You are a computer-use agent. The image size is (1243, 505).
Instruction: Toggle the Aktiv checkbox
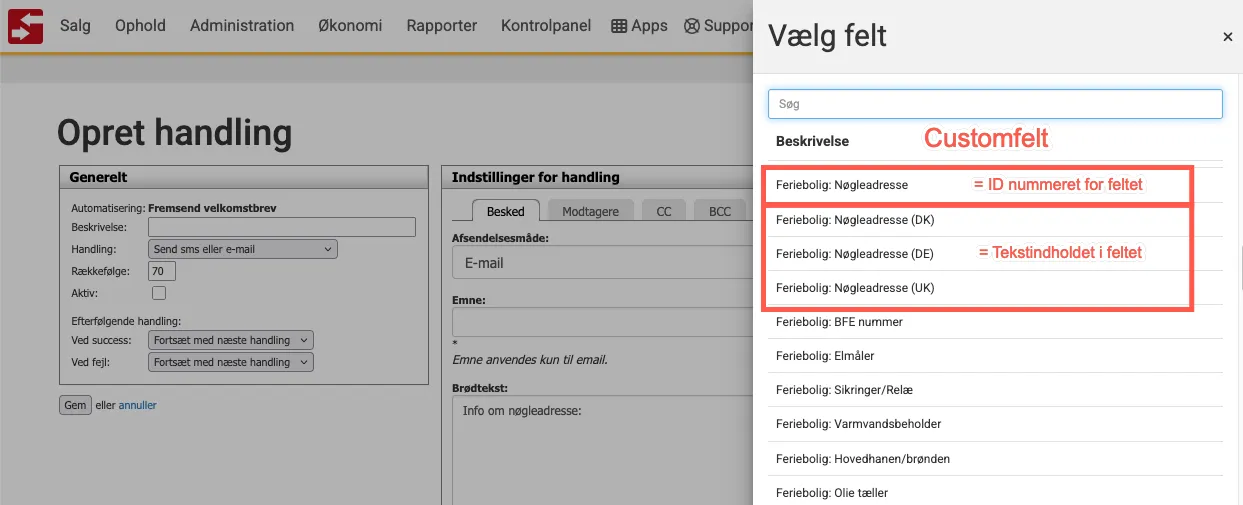[x=158, y=293]
